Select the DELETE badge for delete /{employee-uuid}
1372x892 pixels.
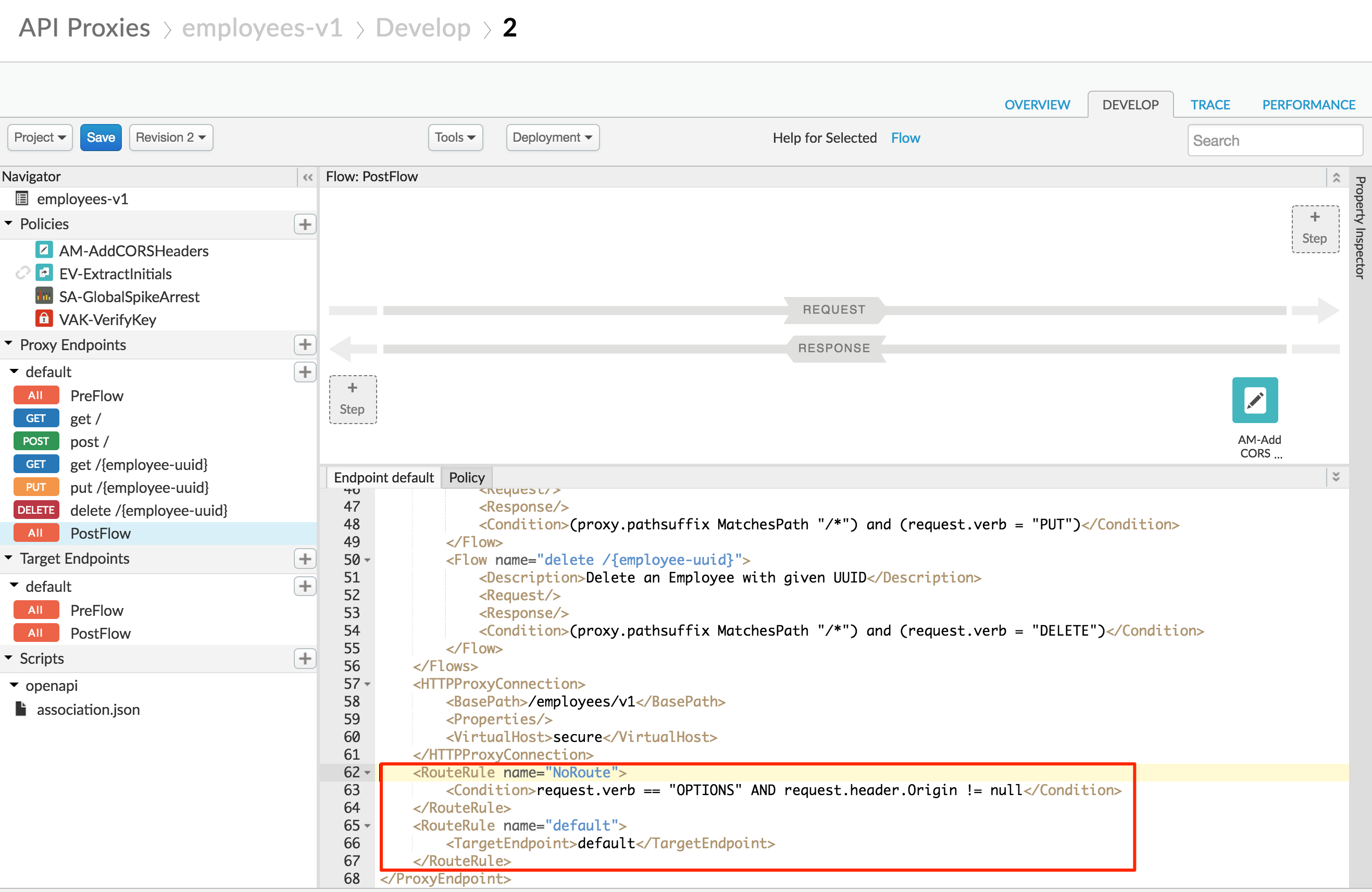[x=36, y=510]
